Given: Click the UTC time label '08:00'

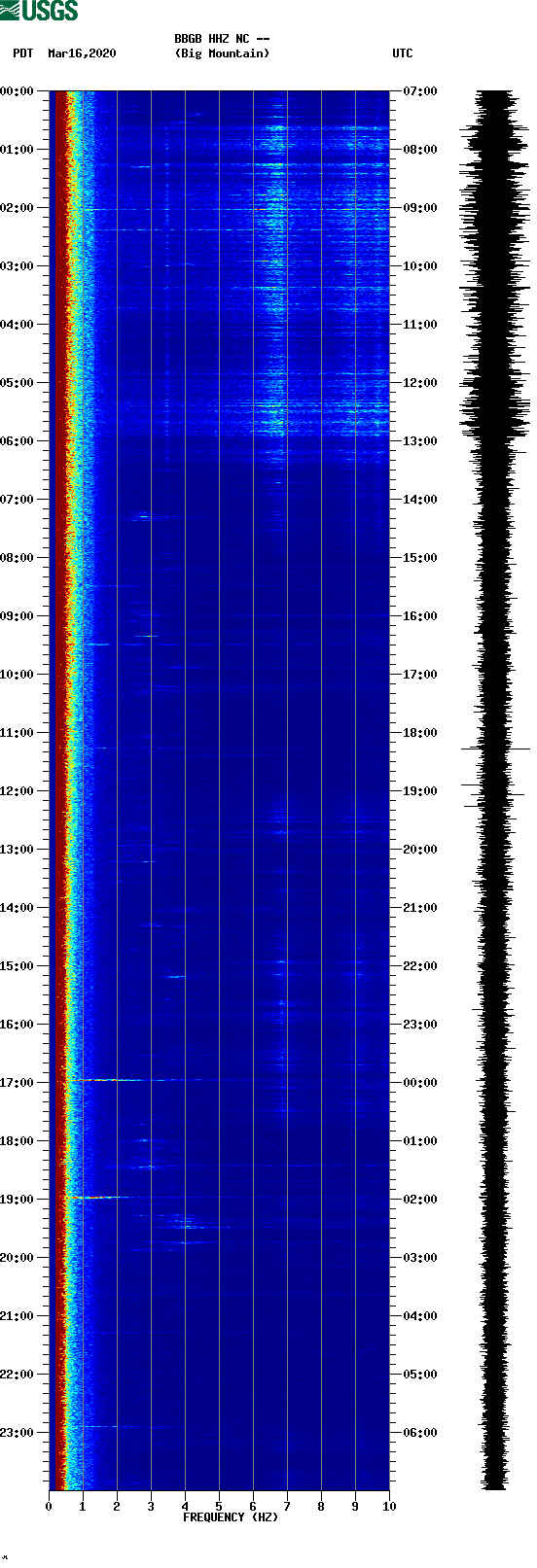Looking at the screenshot, I should tap(420, 150).
